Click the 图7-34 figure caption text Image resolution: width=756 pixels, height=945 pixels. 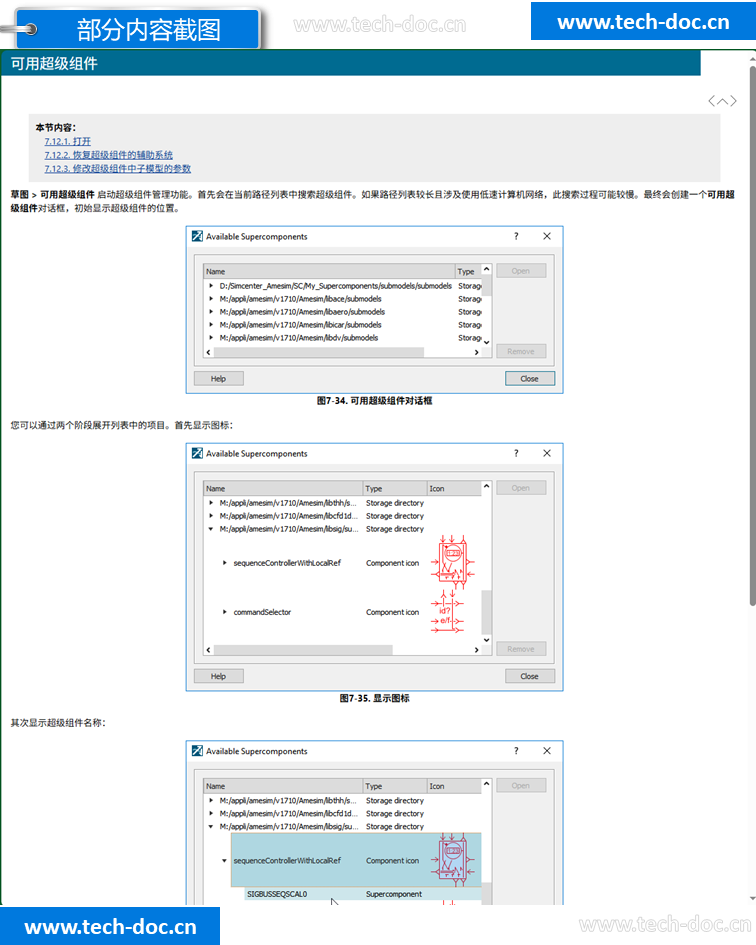tap(374, 401)
